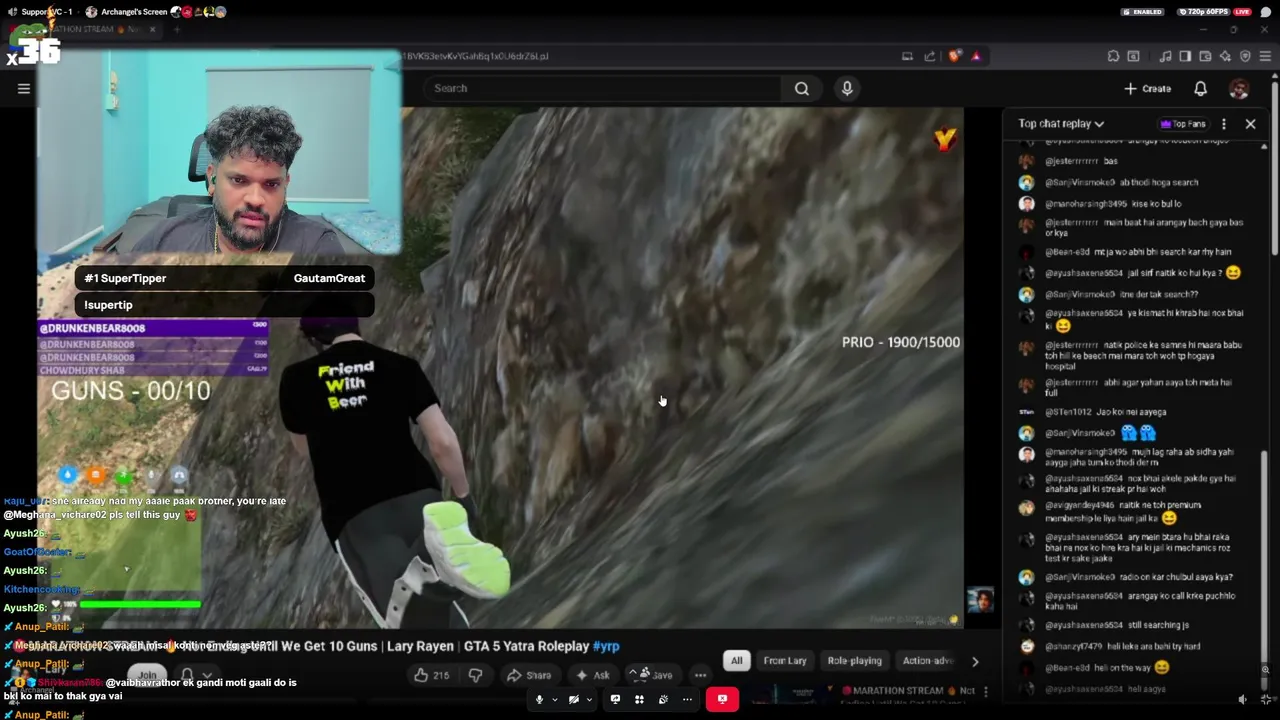Viewport: 1280px width, 720px height.
Task: Open browser media control music icon
Action: point(1165,56)
